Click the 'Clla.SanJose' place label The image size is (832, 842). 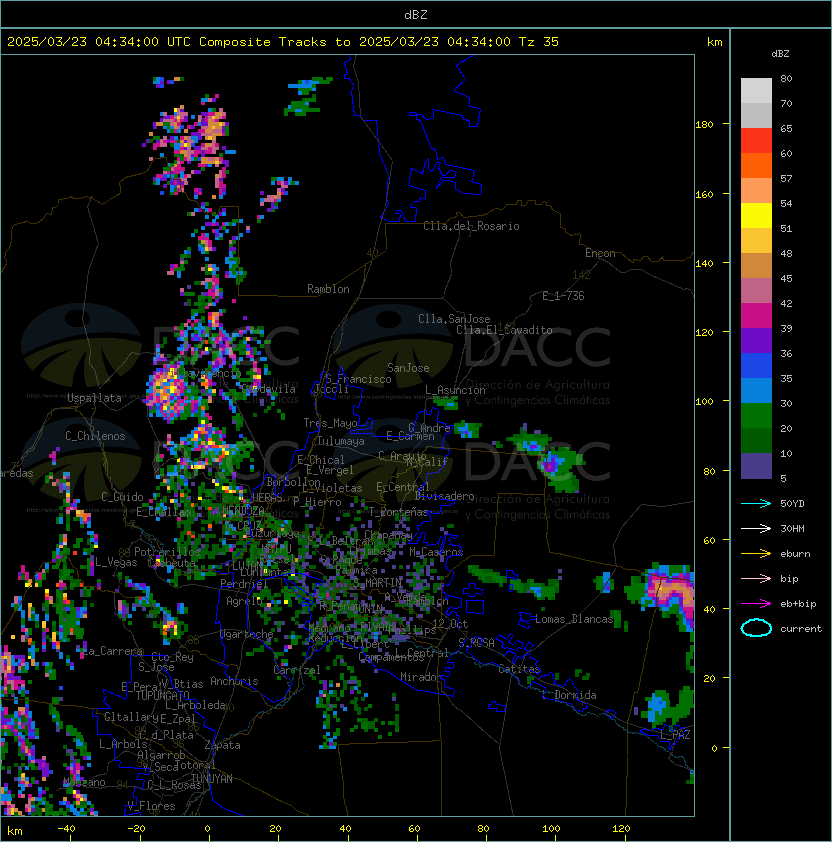point(454,319)
